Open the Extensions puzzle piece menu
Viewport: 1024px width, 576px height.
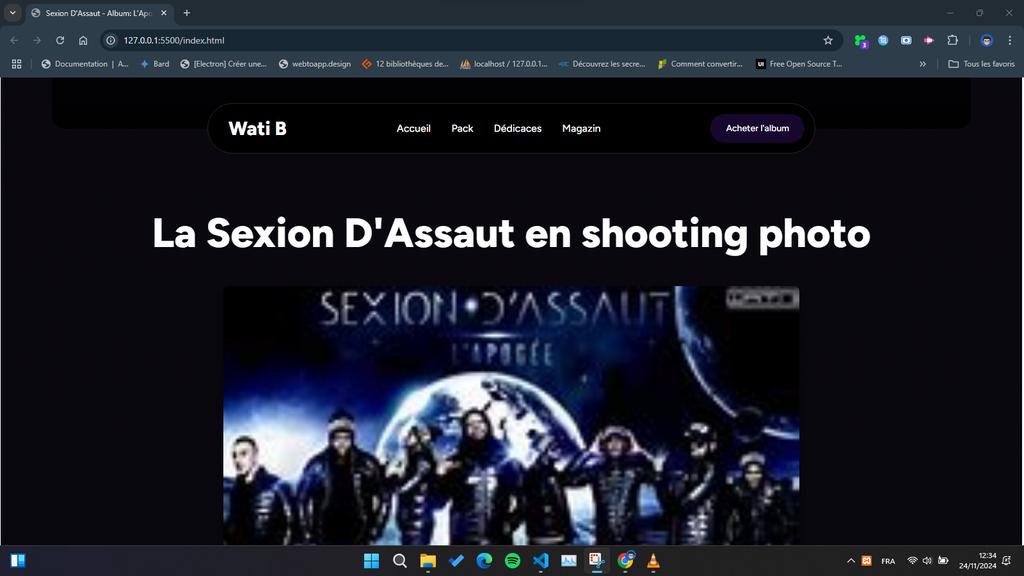pos(953,40)
